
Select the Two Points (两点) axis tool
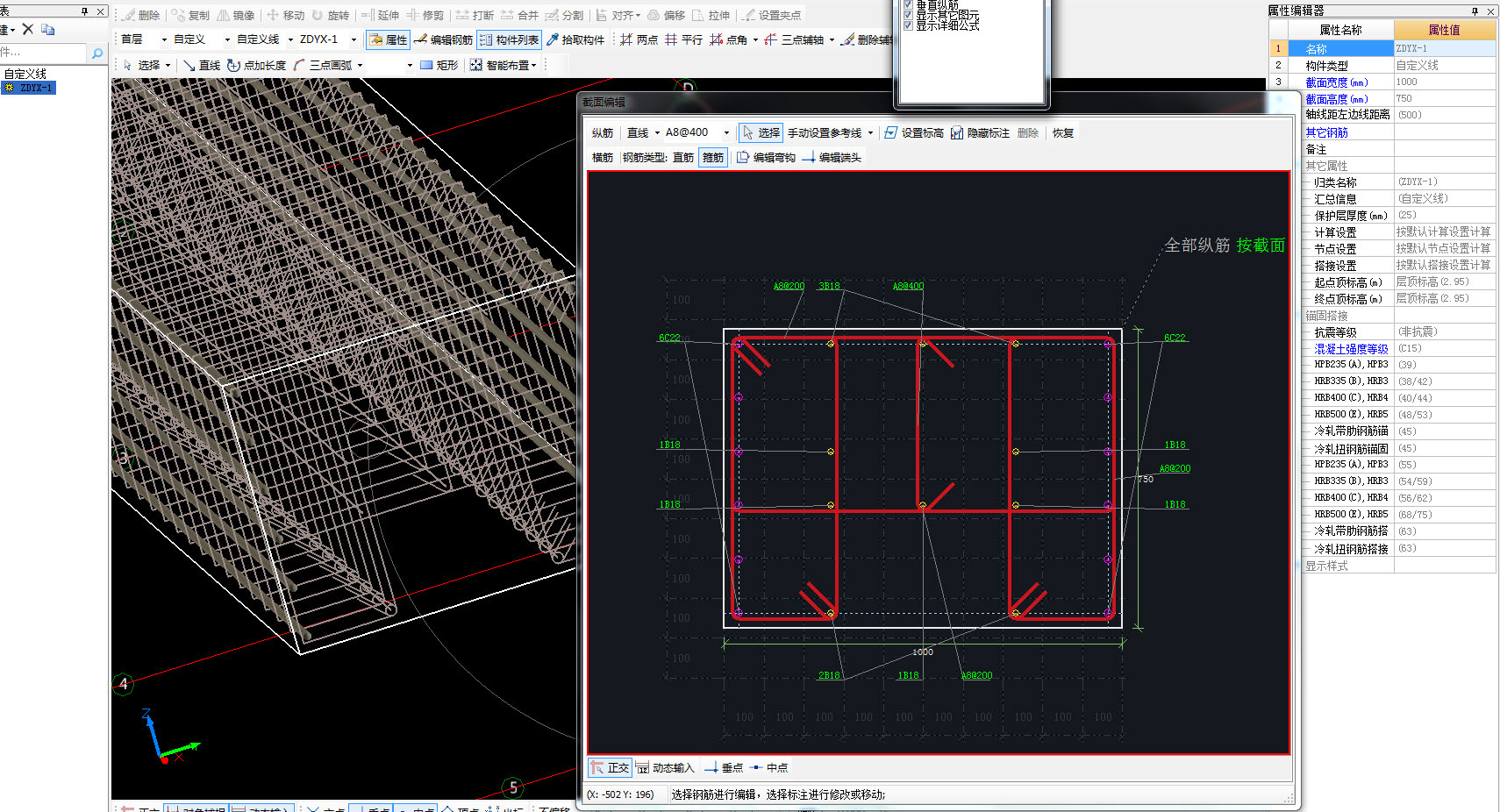click(639, 39)
